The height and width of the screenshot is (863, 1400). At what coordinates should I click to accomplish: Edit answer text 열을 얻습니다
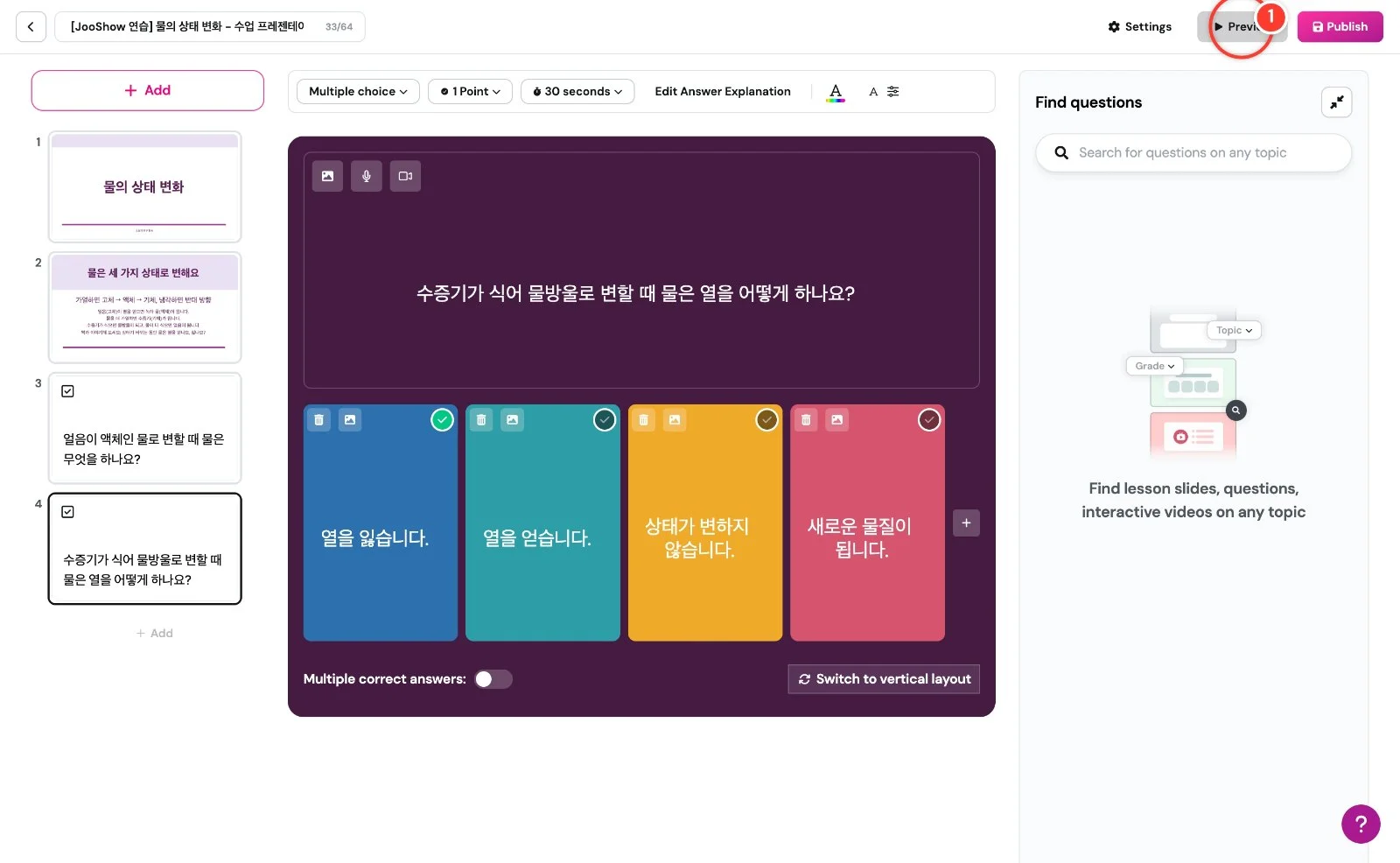tap(537, 538)
